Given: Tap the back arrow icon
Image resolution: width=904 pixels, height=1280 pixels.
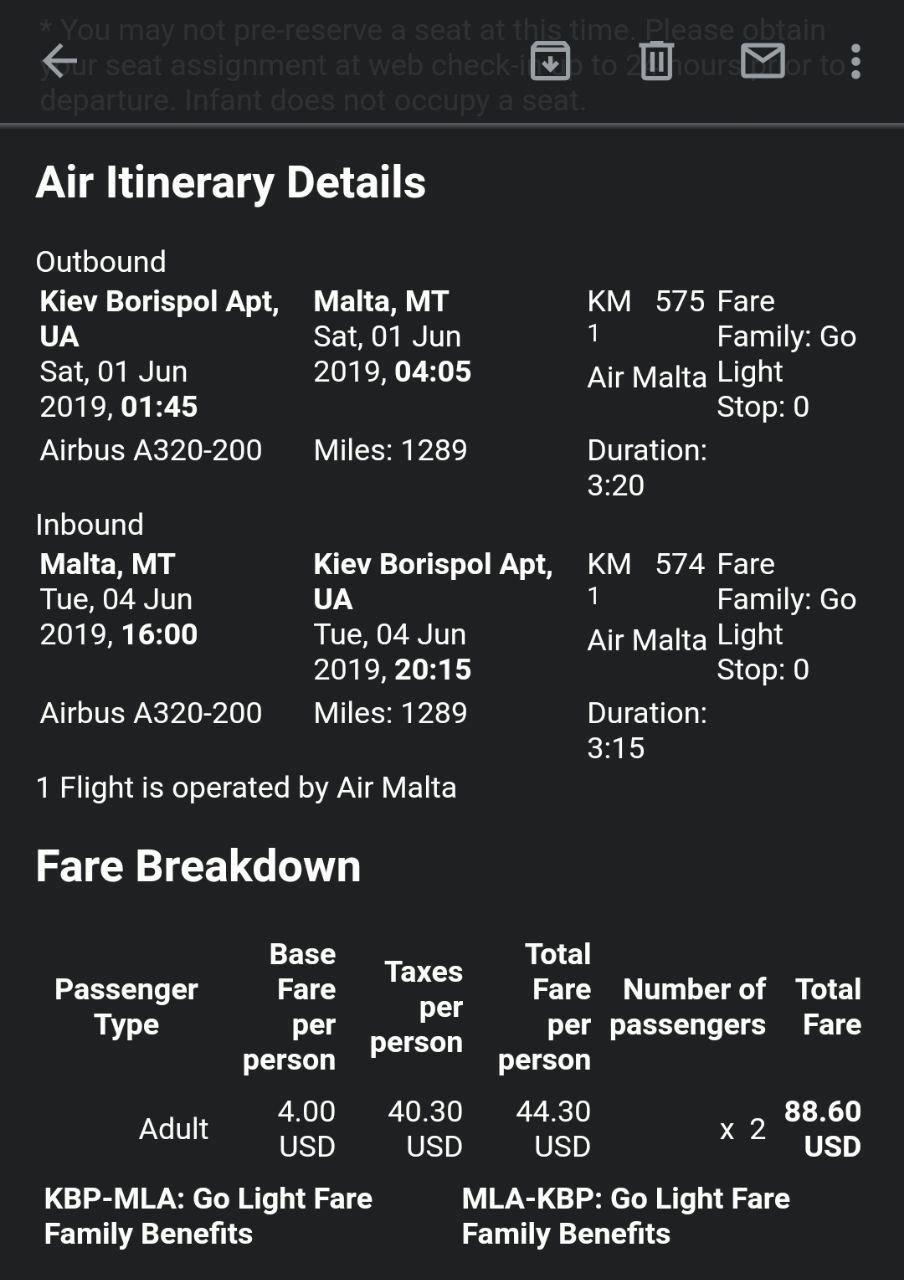Looking at the screenshot, I should pos(60,61).
